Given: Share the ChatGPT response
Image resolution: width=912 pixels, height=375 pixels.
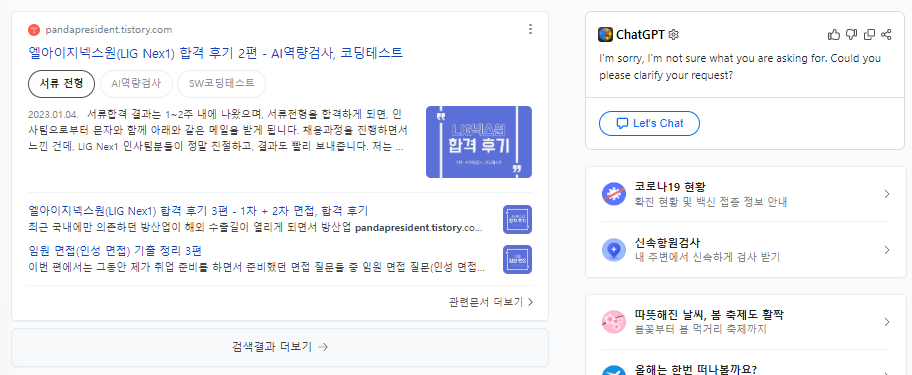Looking at the screenshot, I should 886,35.
